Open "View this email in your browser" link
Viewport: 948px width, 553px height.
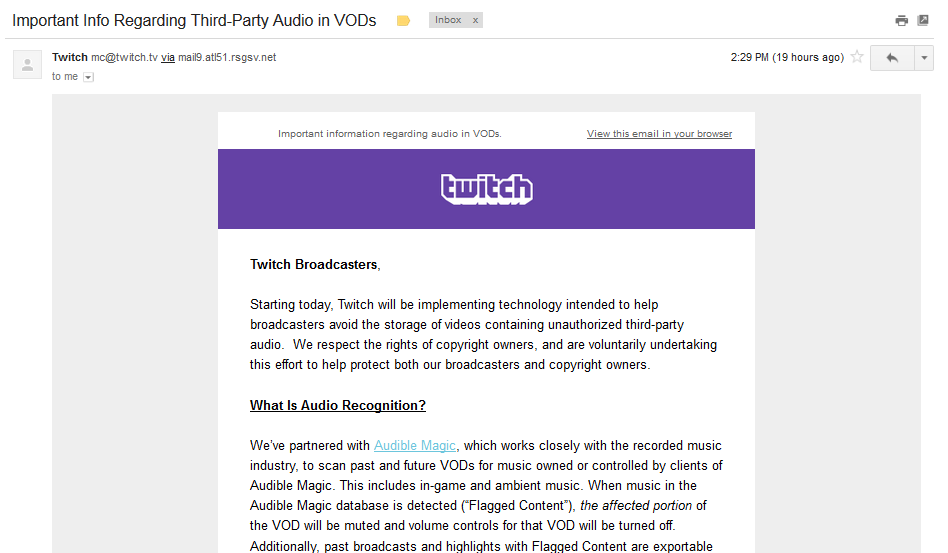click(659, 134)
